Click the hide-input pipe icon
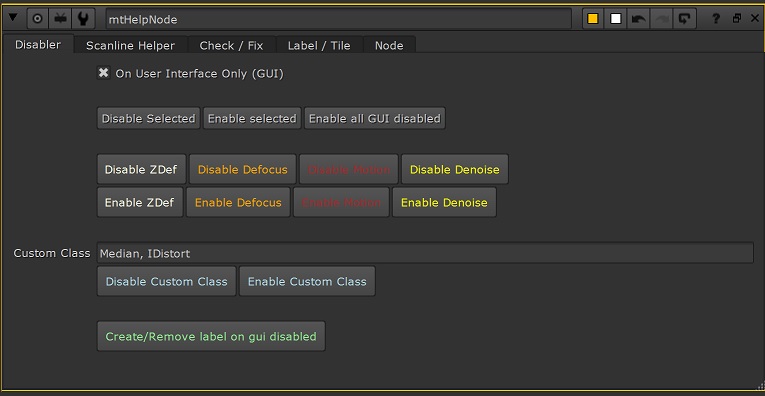The height and width of the screenshot is (396, 765). coord(60,19)
